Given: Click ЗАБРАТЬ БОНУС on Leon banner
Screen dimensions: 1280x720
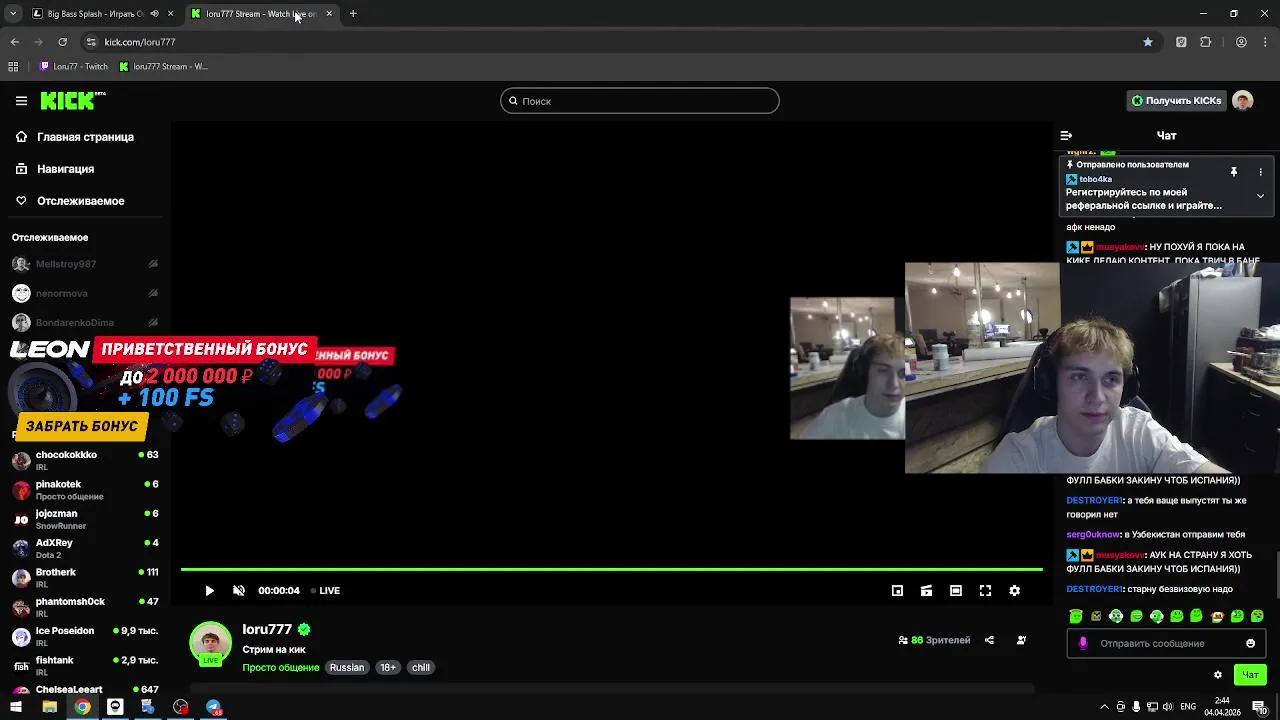Looking at the screenshot, I should [x=82, y=426].
